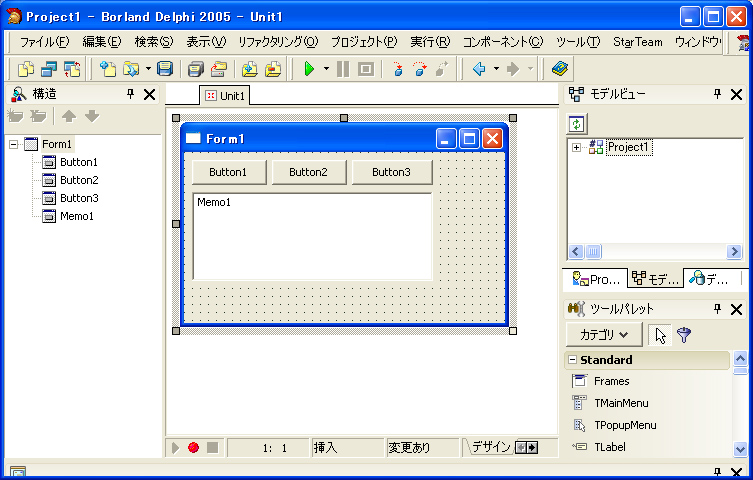753x480 pixels.
Task: Select Project1 in model view tree
Action: click(629, 147)
